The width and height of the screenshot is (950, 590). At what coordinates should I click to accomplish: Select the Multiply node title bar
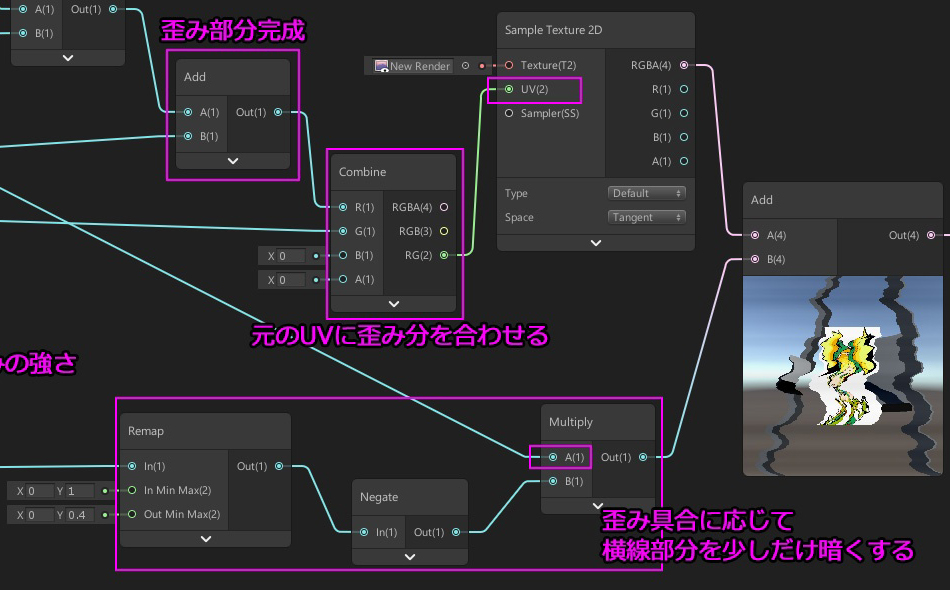click(x=598, y=422)
